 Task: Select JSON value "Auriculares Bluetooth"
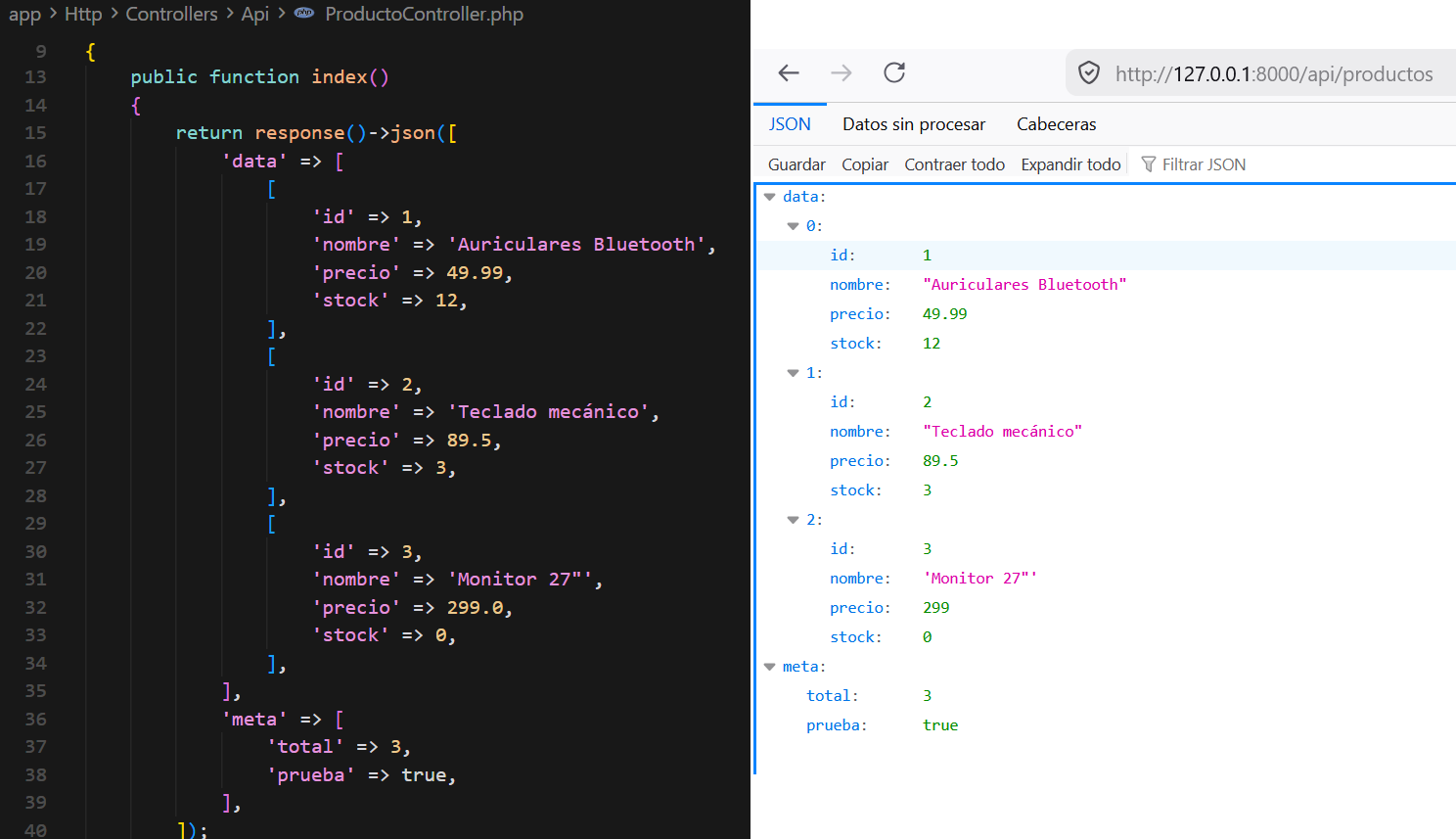pyautogui.click(x=1024, y=285)
